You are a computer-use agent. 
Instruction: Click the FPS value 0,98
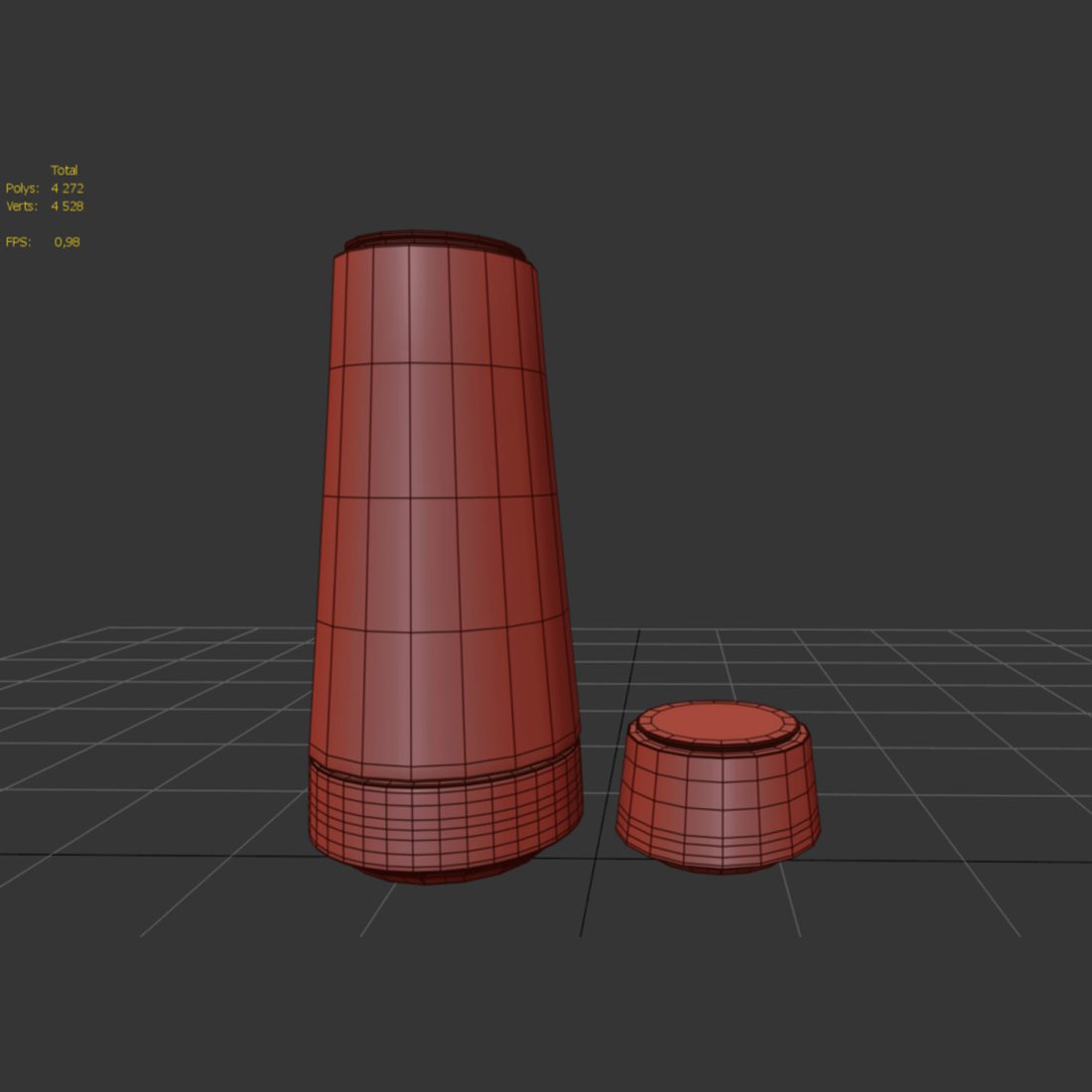[67, 241]
